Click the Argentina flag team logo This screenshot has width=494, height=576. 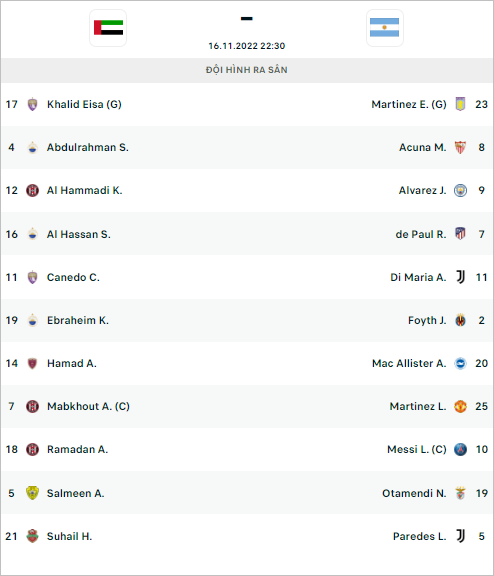[385, 28]
